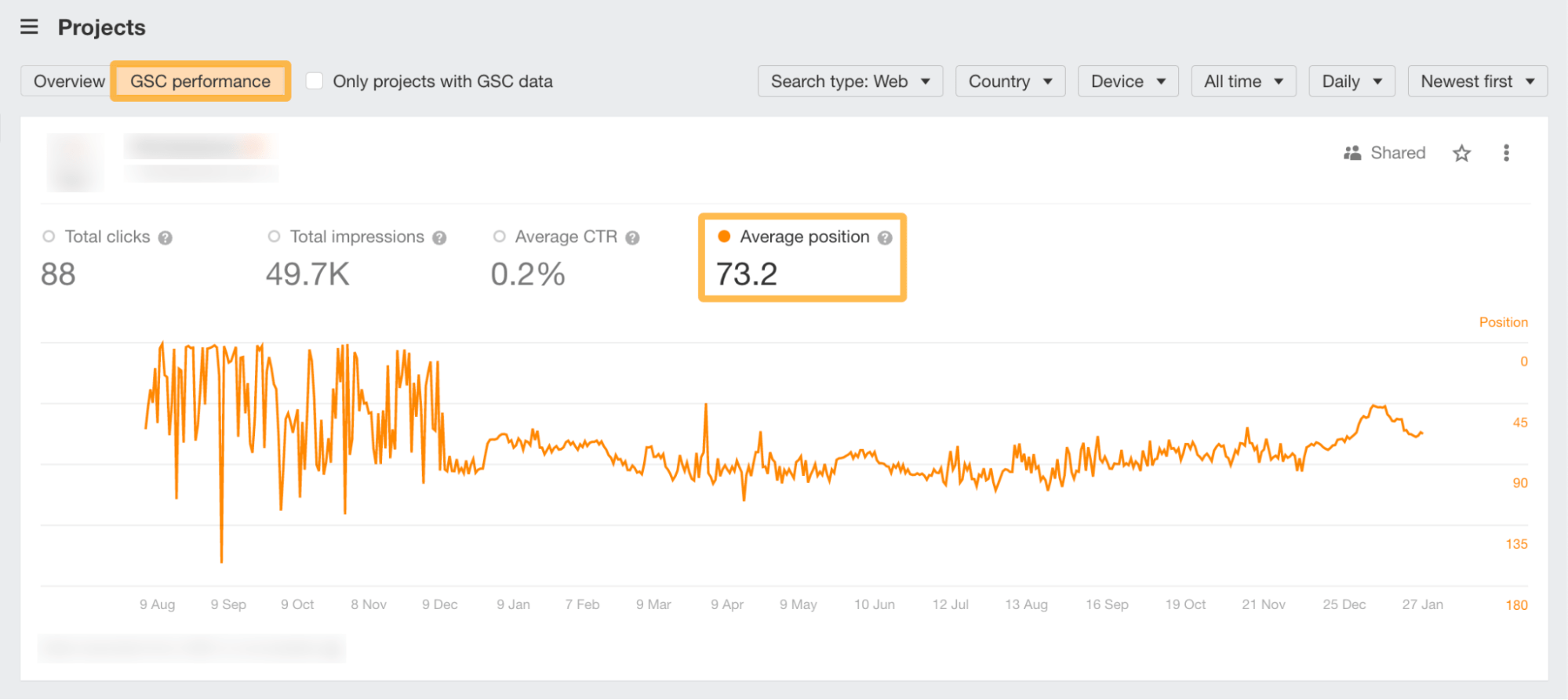The height and width of the screenshot is (700, 1568).
Task: Select the Total clicks metric radio
Action: 49,237
